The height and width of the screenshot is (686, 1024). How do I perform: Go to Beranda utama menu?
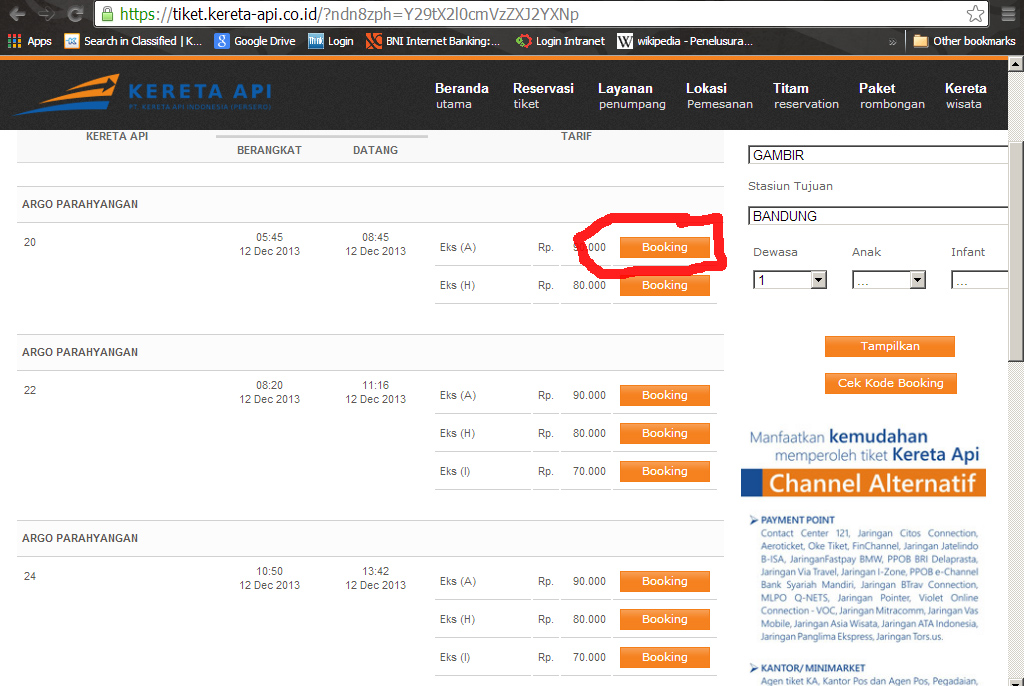pyautogui.click(x=462, y=95)
